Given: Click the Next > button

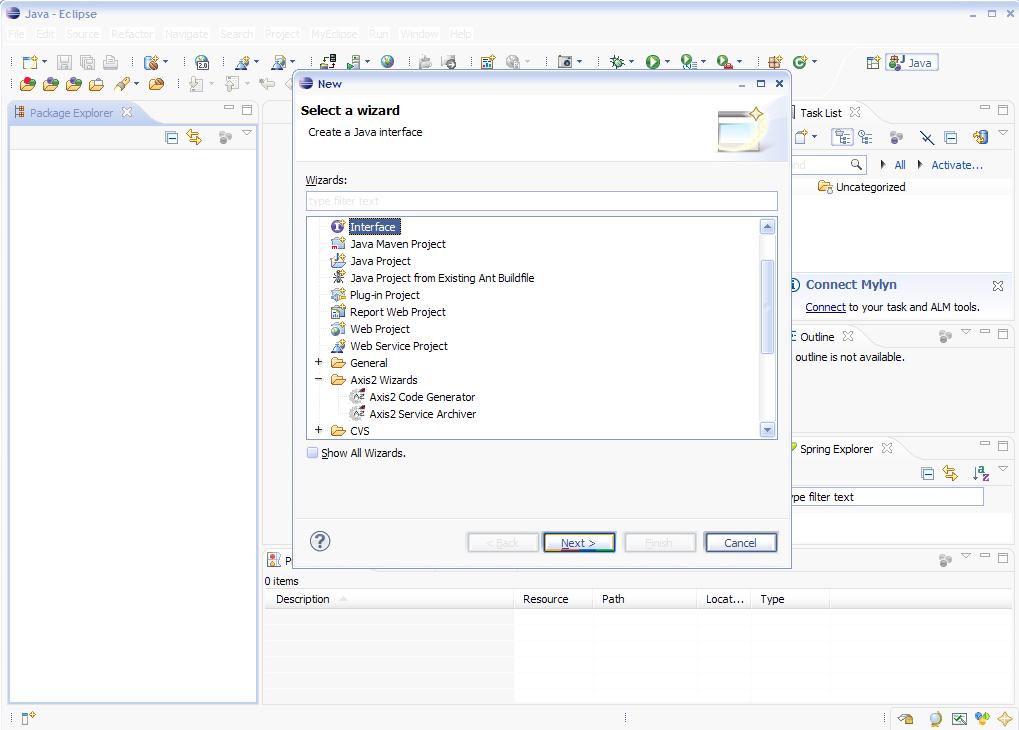Looking at the screenshot, I should pos(578,543).
